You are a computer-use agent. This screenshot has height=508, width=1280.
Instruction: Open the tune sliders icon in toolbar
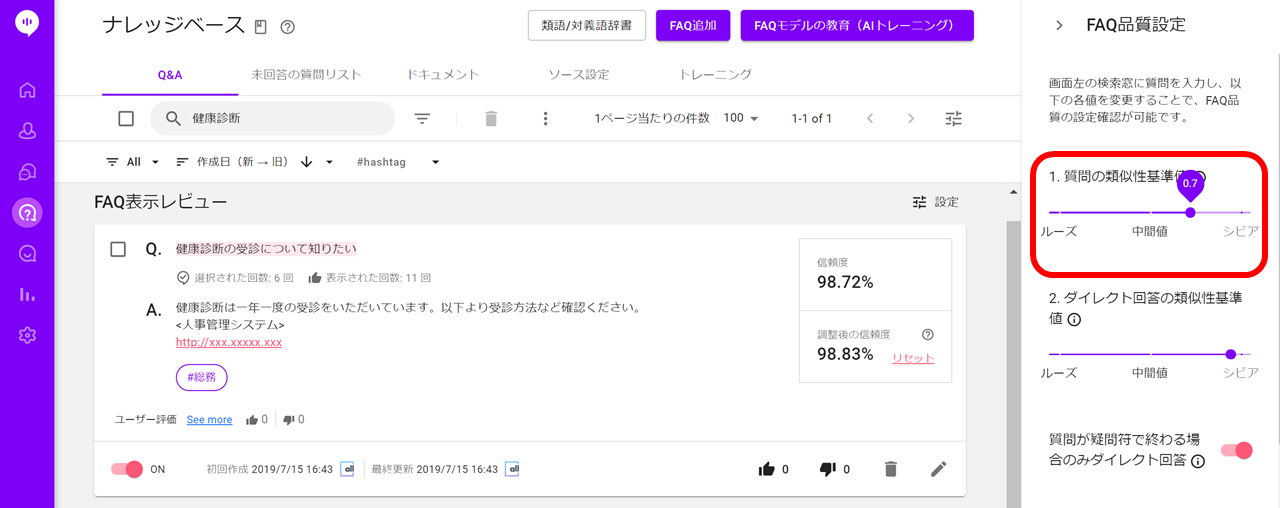[x=954, y=119]
